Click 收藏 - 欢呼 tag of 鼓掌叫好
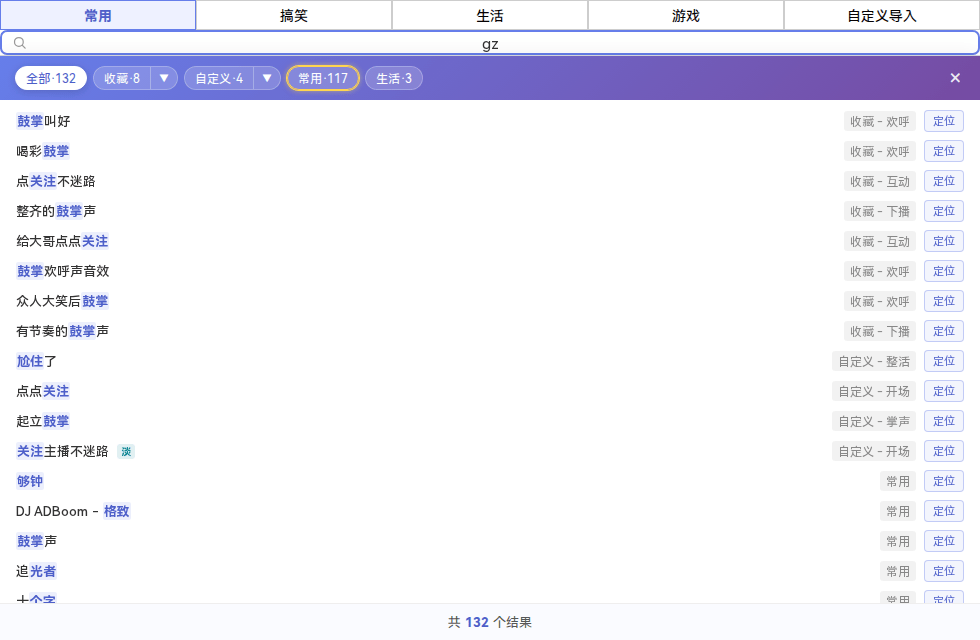Viewport: 980px width, 640px height. coord(879,121)
